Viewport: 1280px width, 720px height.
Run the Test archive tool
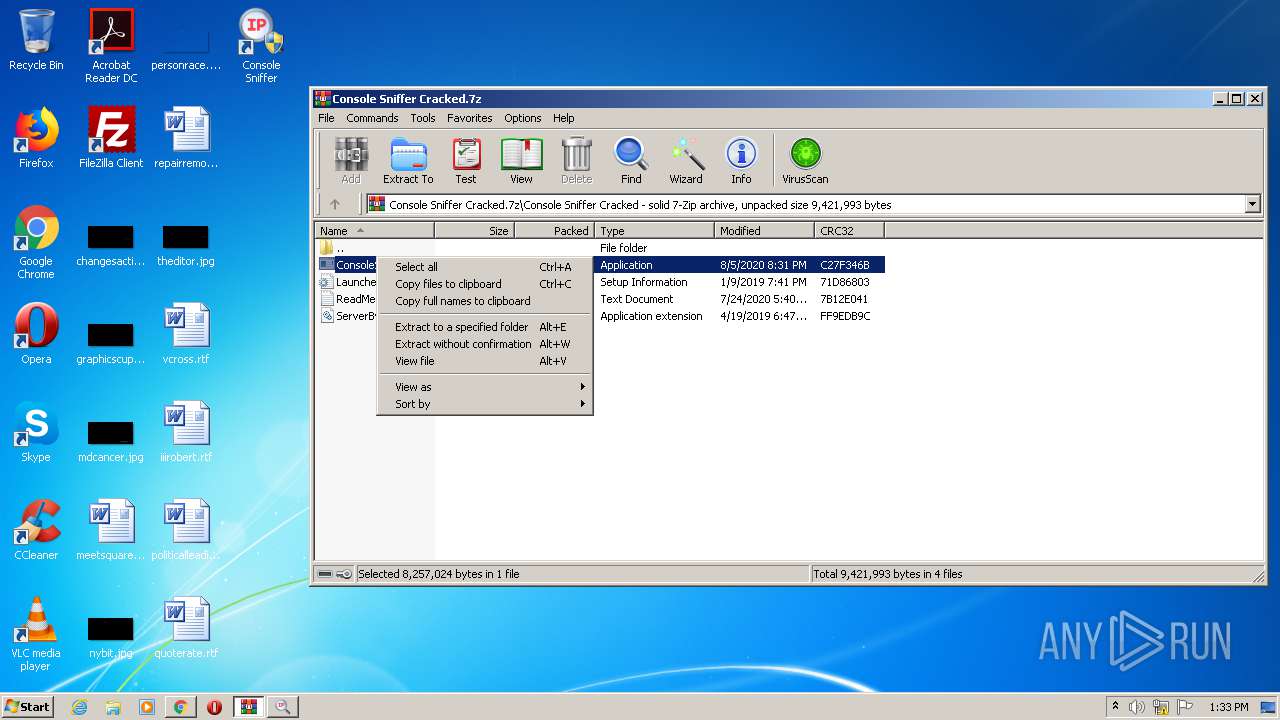(x=466, y=161)
